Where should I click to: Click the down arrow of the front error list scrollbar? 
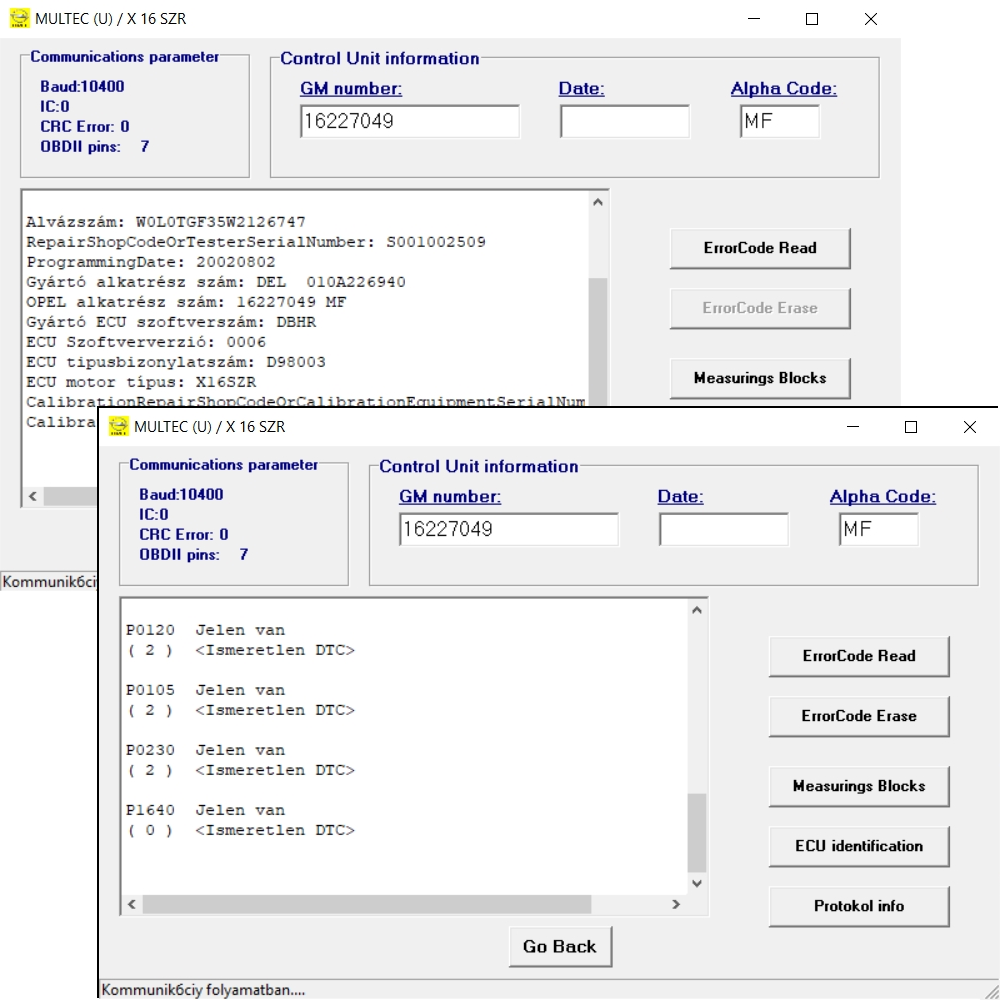pyautogui.click(x=697, y=884)
